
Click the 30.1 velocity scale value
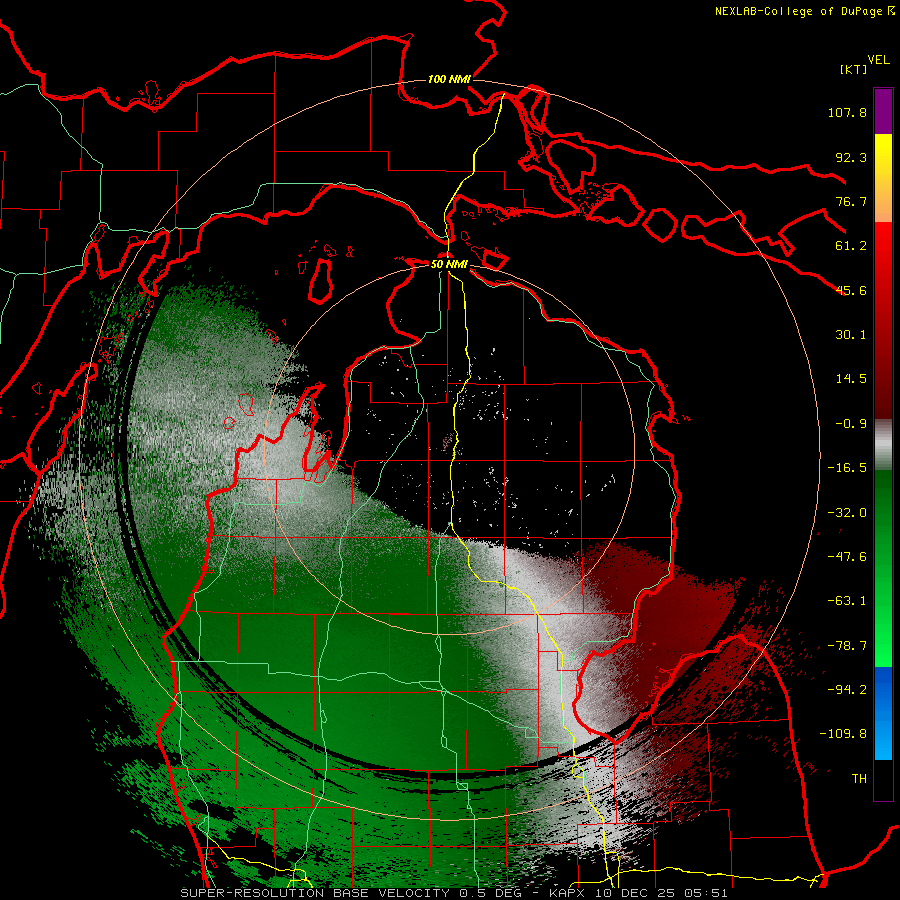click(x=851, y=335)
